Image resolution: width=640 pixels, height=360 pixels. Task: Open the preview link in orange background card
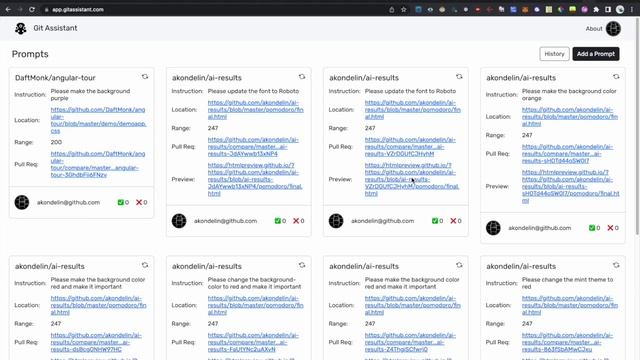(x=571, y=186)
